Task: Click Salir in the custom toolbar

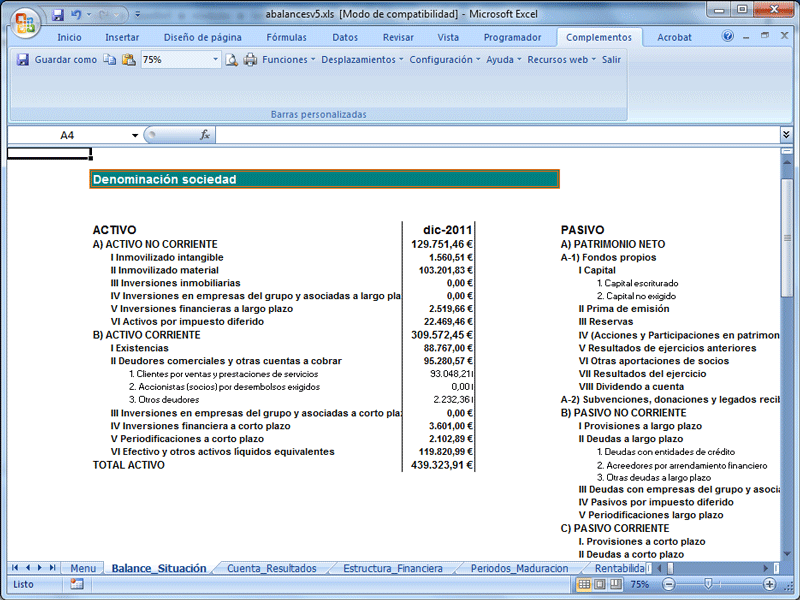Action: coord(611,60)
